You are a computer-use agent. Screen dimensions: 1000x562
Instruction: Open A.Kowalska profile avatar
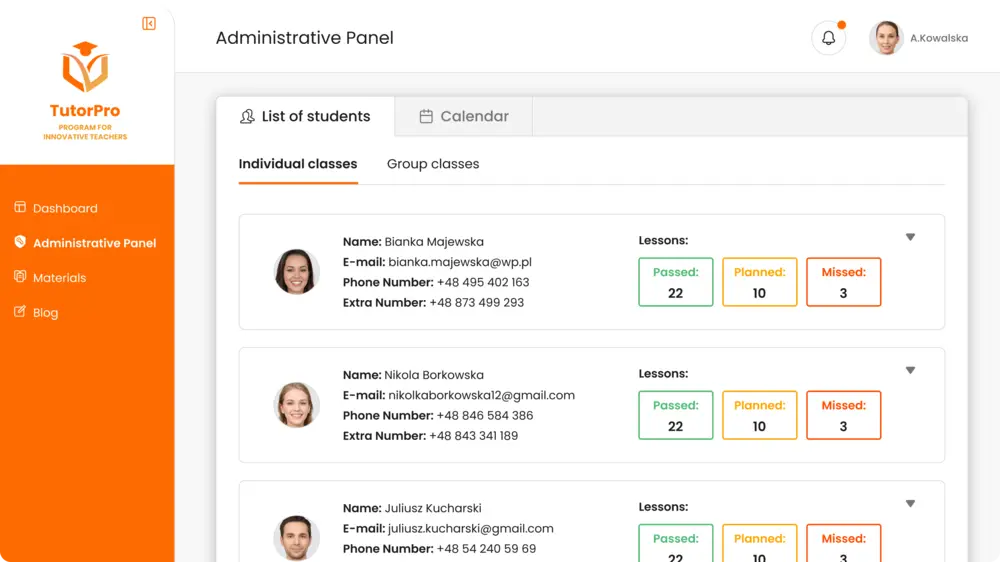pos(886,38)
